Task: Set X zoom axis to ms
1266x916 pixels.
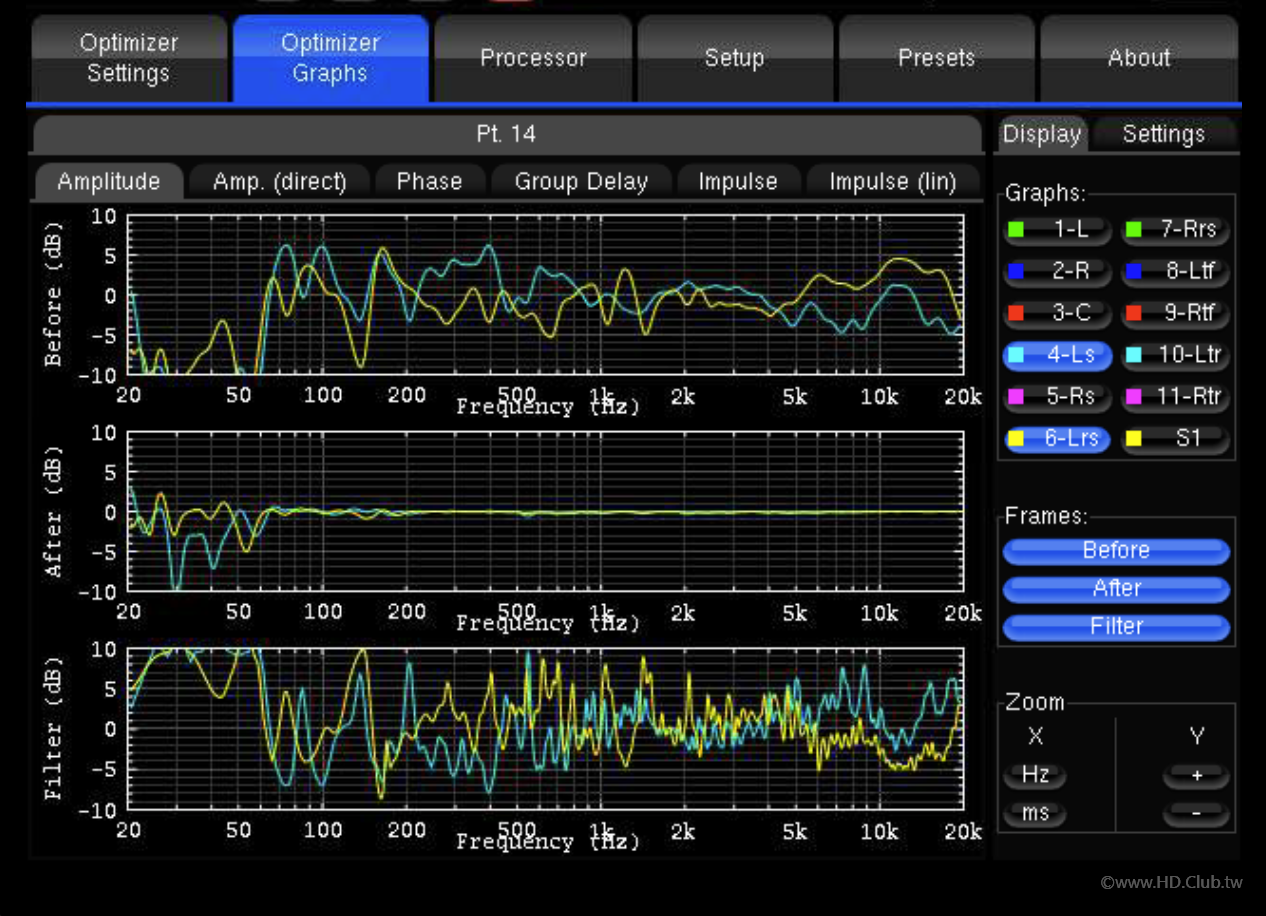Action: click(1035, 813)
